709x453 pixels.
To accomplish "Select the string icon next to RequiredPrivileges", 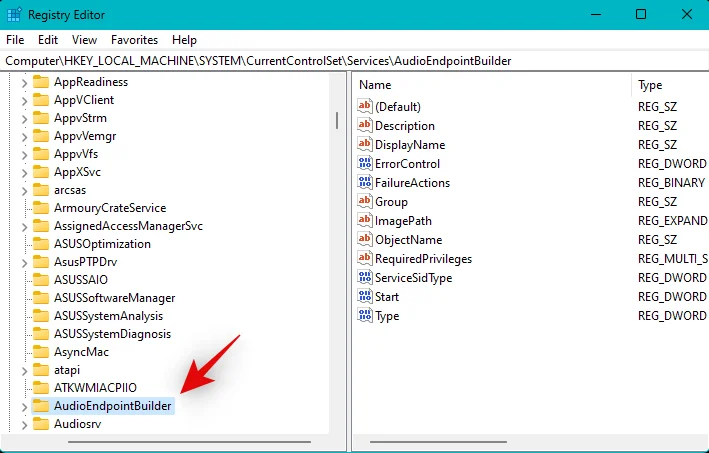I will (365, 259).
